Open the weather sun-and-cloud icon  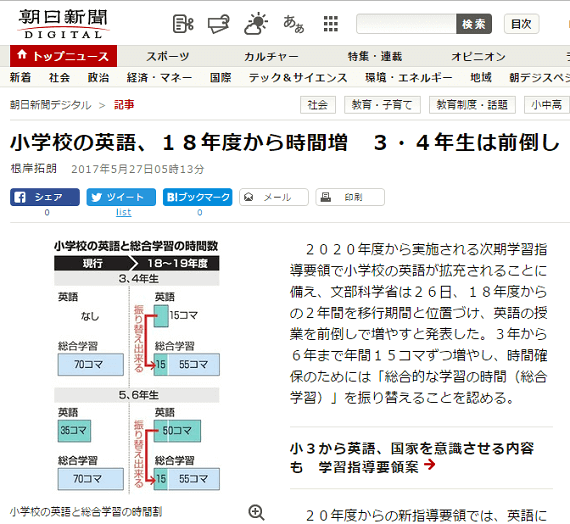click(x=256, y=24)
